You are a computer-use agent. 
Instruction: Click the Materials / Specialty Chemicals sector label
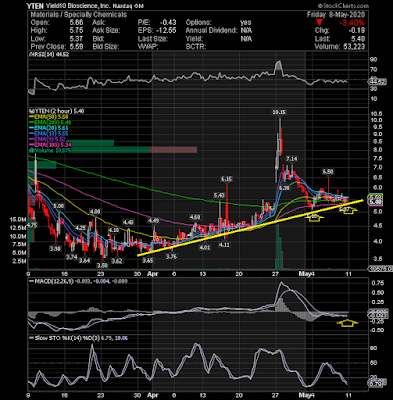79,14
